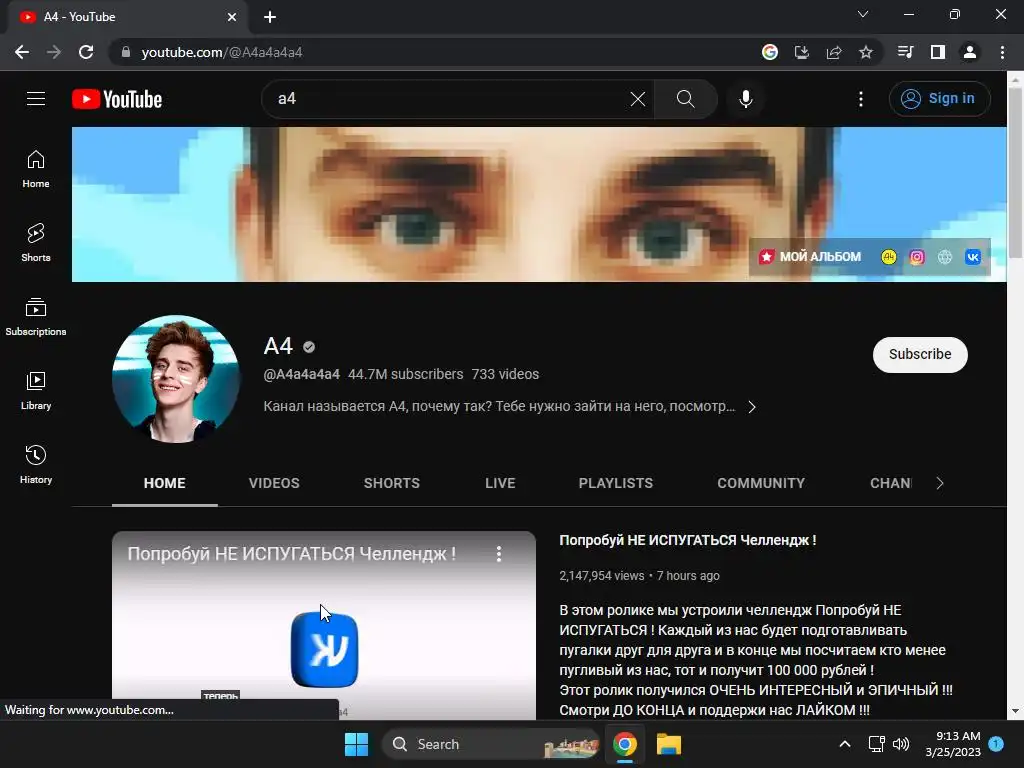This screenshot has height=768, width=1024.
Task: Toggle Chrome side panel
Action: (x=938, y=52)
